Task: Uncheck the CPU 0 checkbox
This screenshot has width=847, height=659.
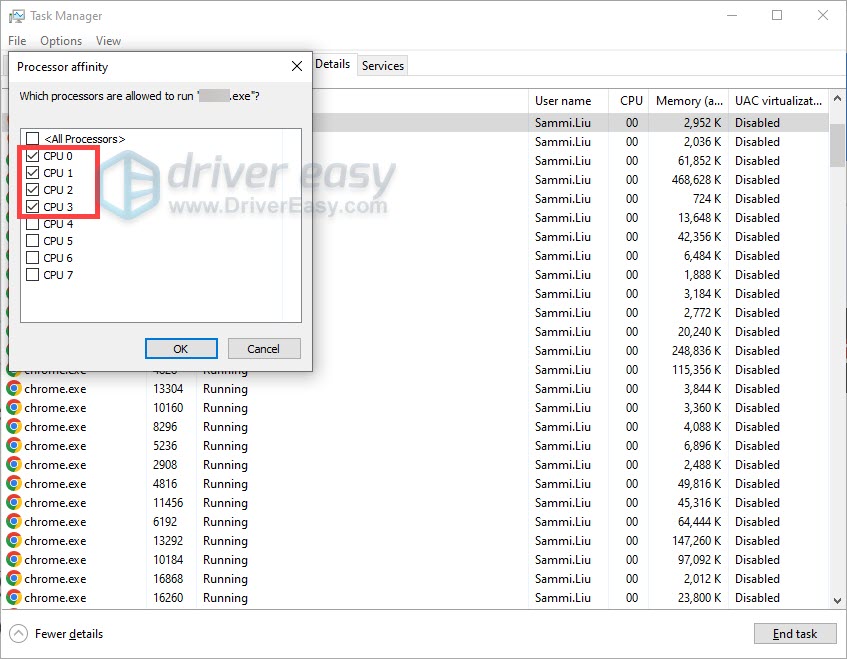Action: 34,156
